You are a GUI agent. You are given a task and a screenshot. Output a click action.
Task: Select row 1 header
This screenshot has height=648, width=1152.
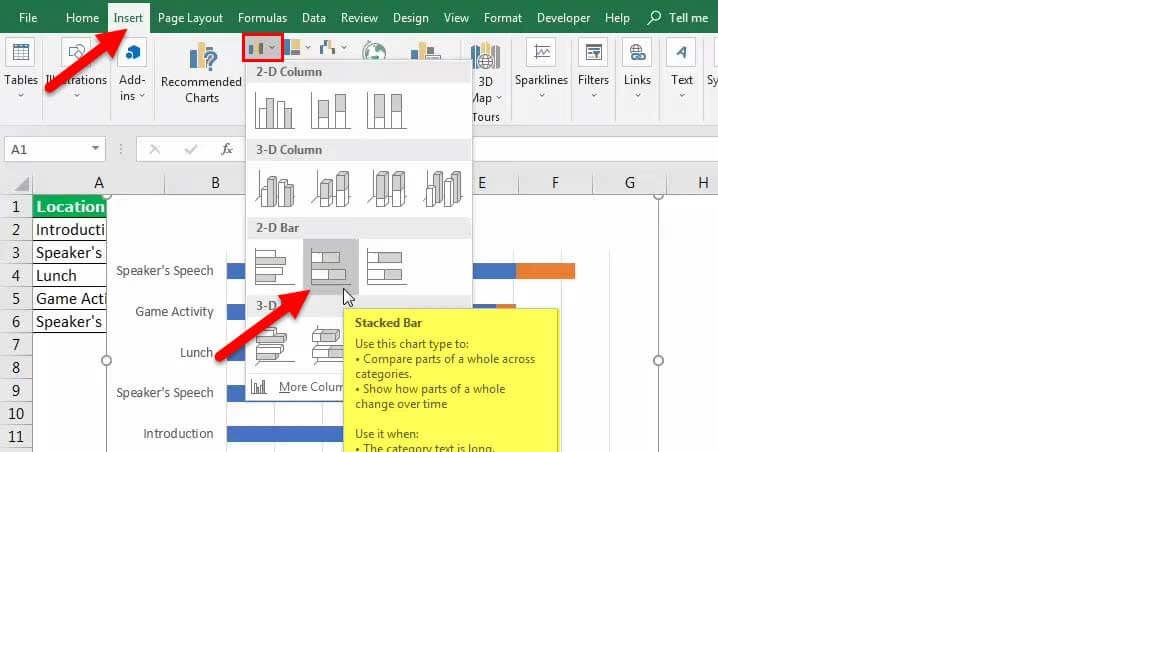[15, 206]
